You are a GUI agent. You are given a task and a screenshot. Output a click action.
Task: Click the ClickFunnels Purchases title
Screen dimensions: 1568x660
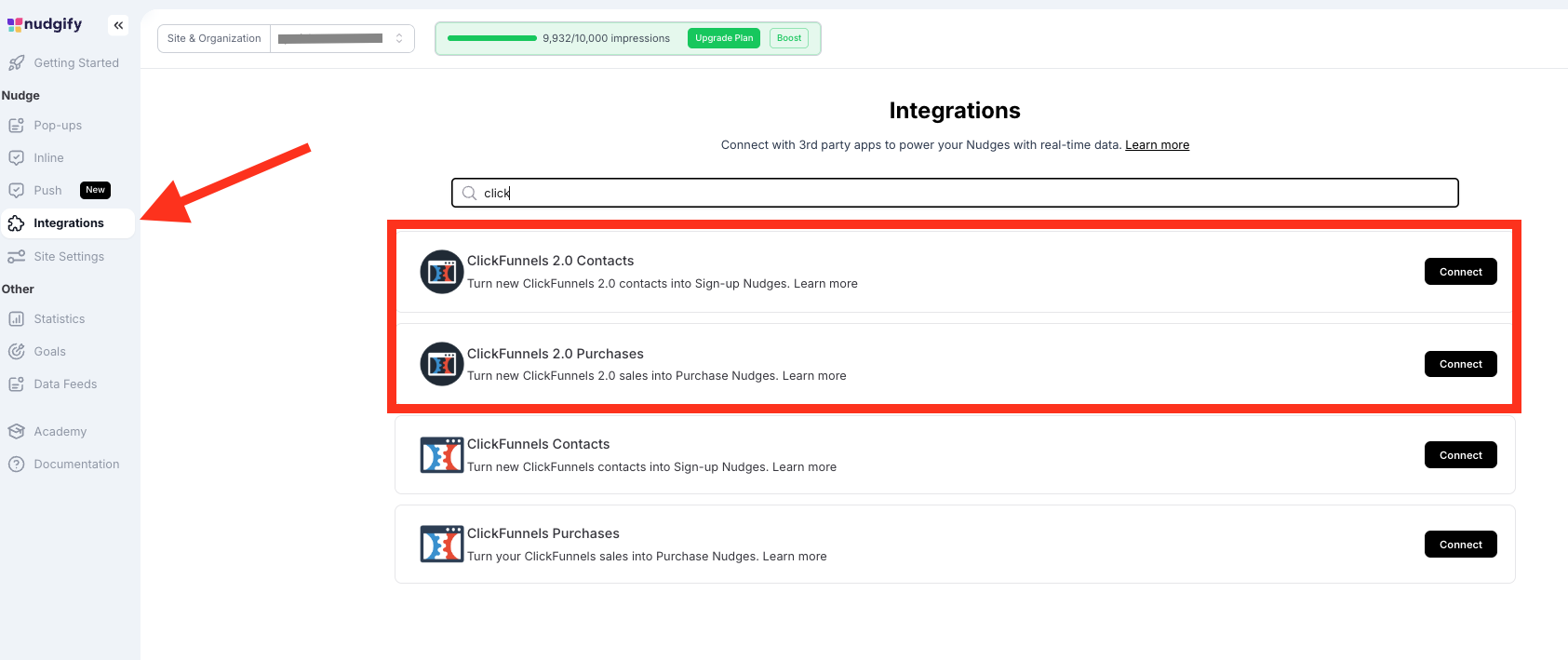pos(543,534)
